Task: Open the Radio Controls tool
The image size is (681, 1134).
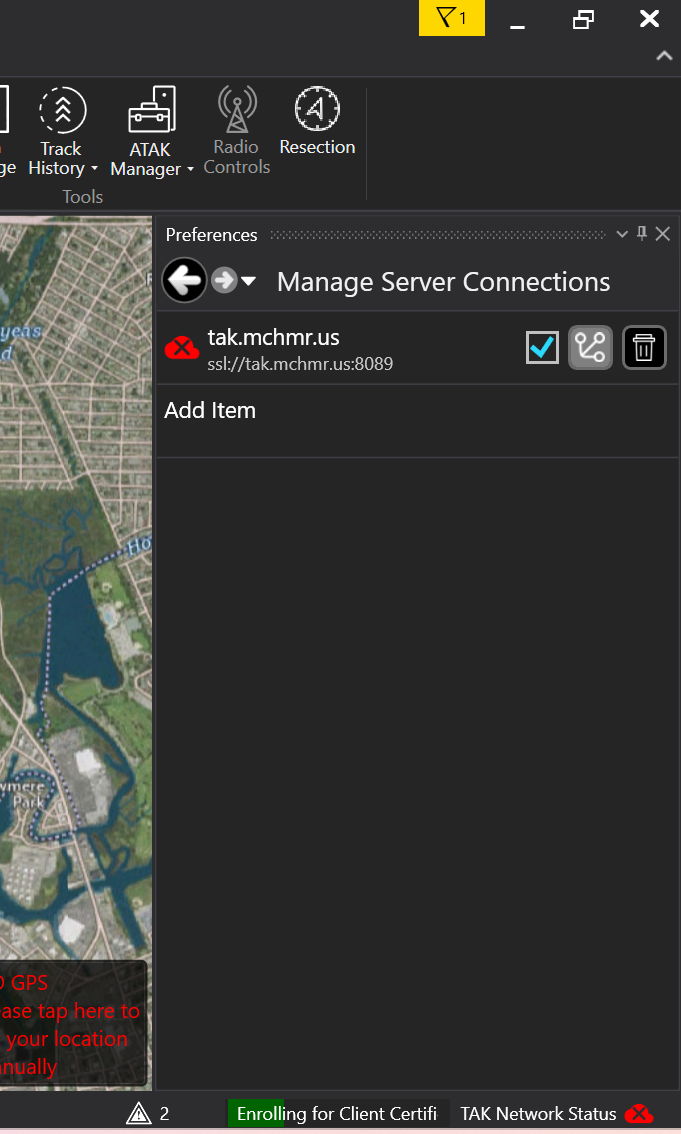Action: (x=237, y=130)
